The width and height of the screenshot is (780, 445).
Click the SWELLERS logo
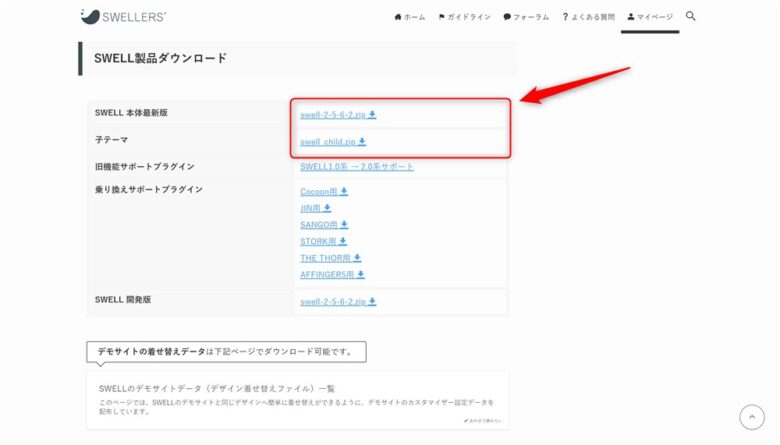[x=123, y=16]
